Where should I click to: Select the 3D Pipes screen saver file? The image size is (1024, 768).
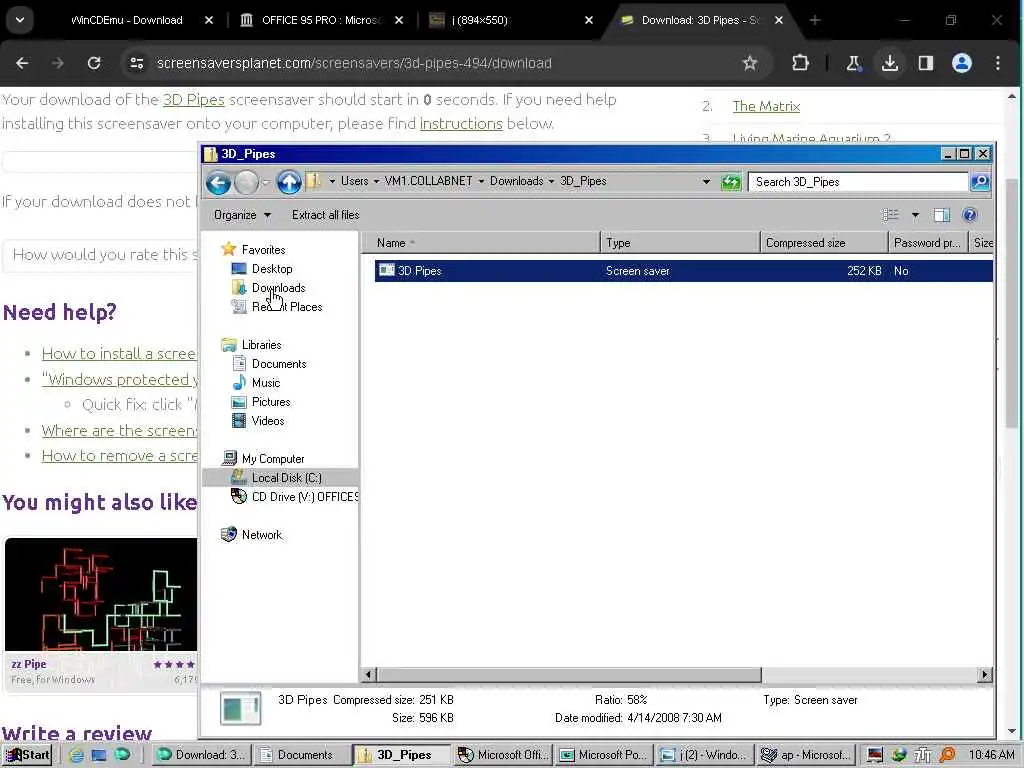click(683, 270)
